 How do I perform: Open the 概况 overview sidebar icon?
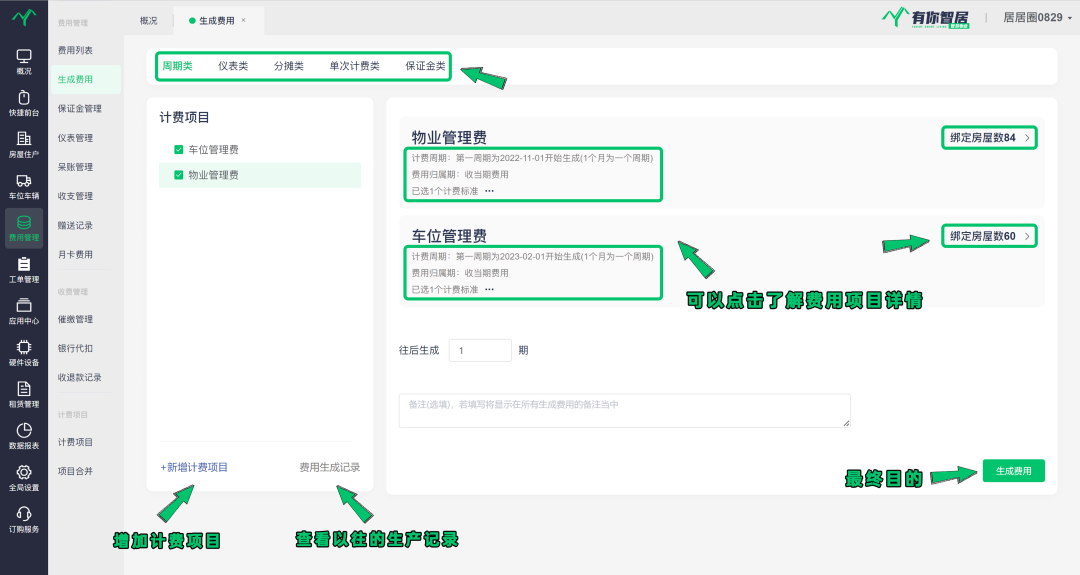tap(24, 57)
